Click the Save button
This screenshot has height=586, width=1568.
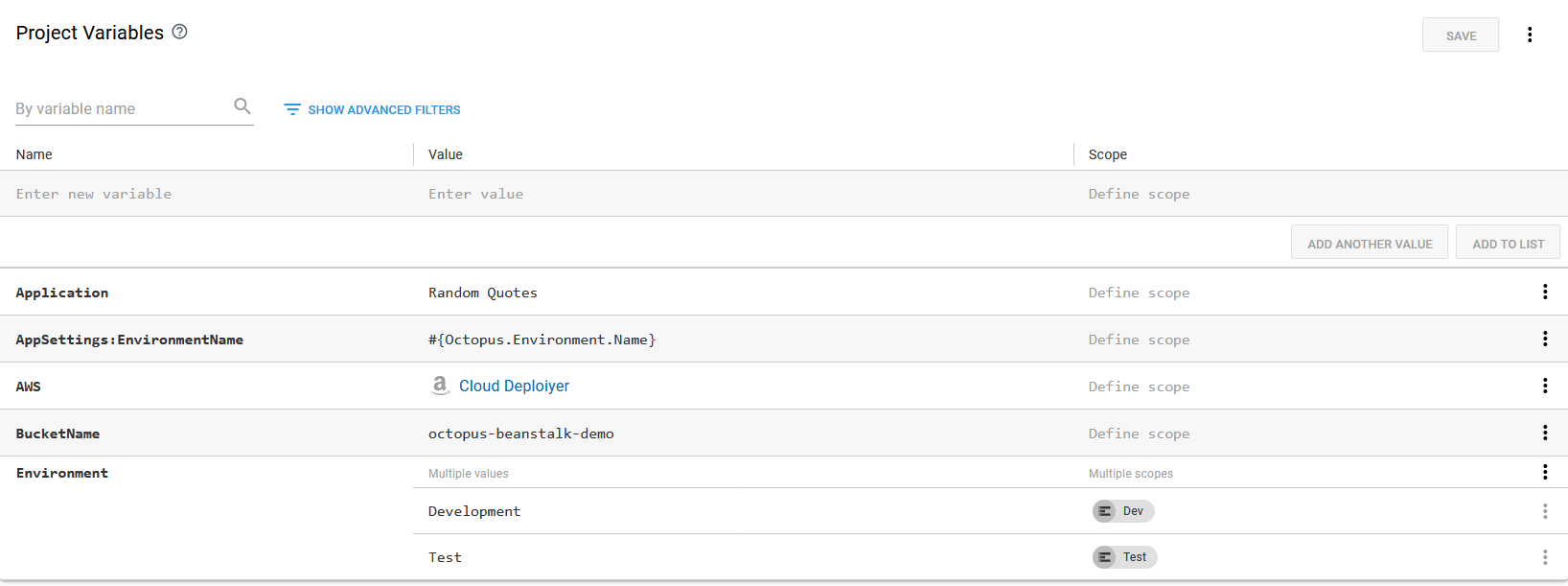1460,35
